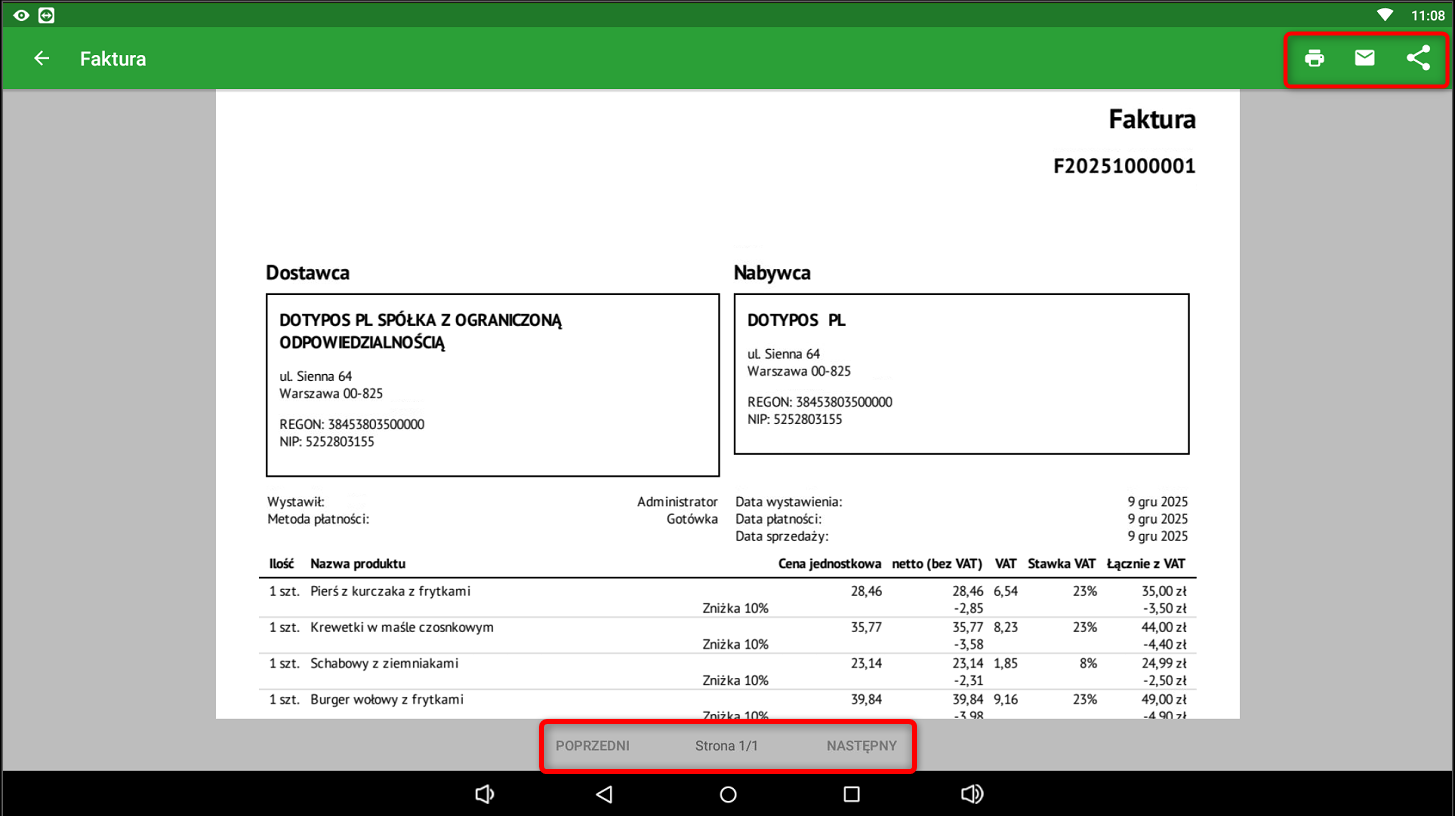Select the Dostawca company details box
The image size is (1455, 816).
coord(492,385)
